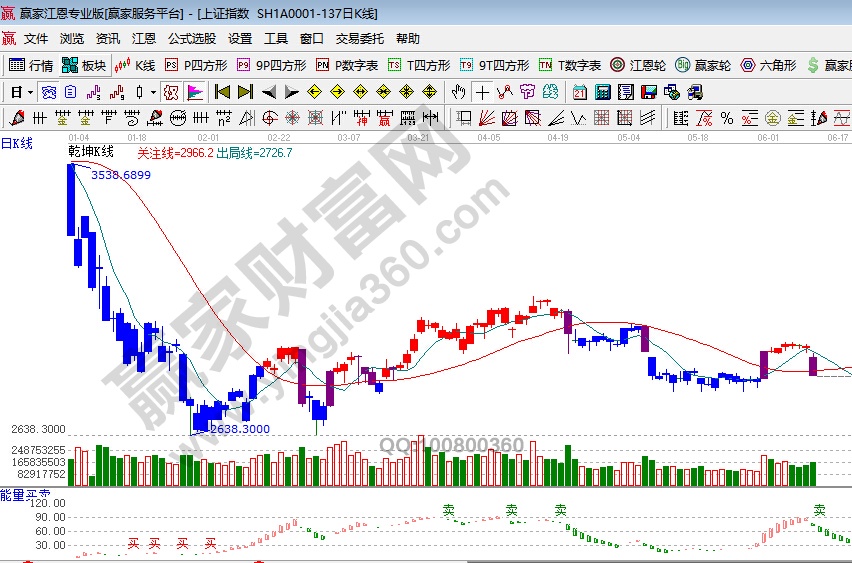Open the calculator icon in toolbar

click(603, 92)
